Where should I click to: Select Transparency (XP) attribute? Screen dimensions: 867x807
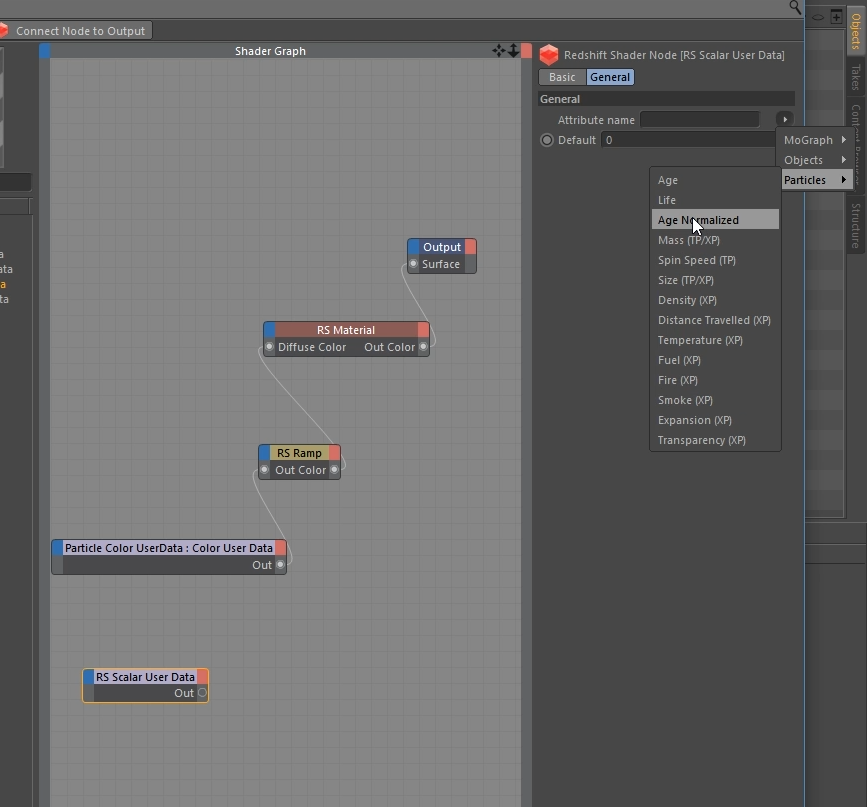pos(715,440)
